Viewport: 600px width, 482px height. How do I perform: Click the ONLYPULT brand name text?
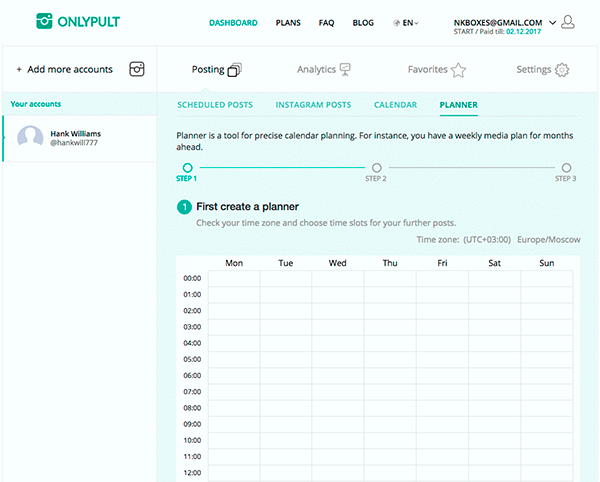89,22
